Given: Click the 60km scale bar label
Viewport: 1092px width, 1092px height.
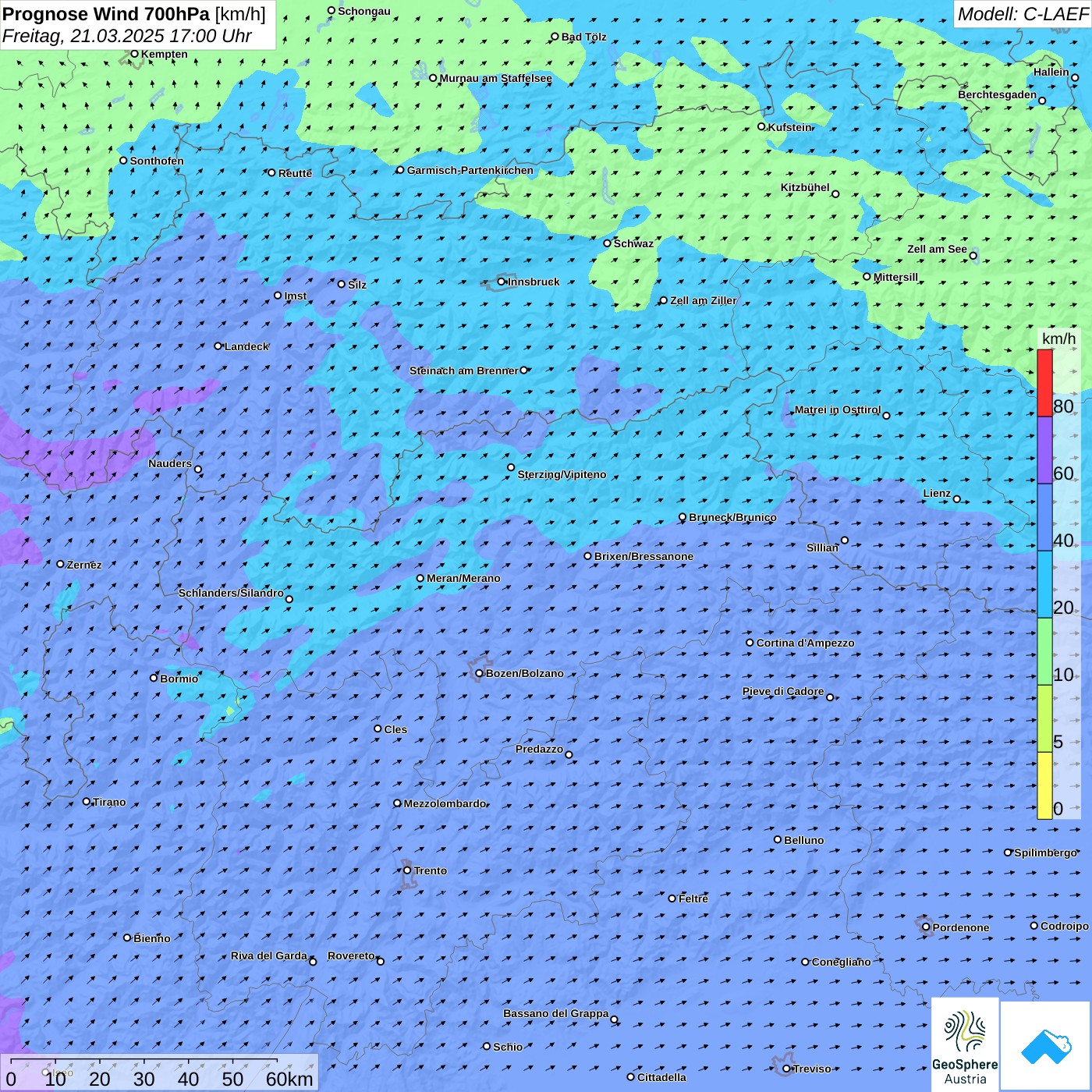Looking at the screenshot, I should [x=289, y=1079].
